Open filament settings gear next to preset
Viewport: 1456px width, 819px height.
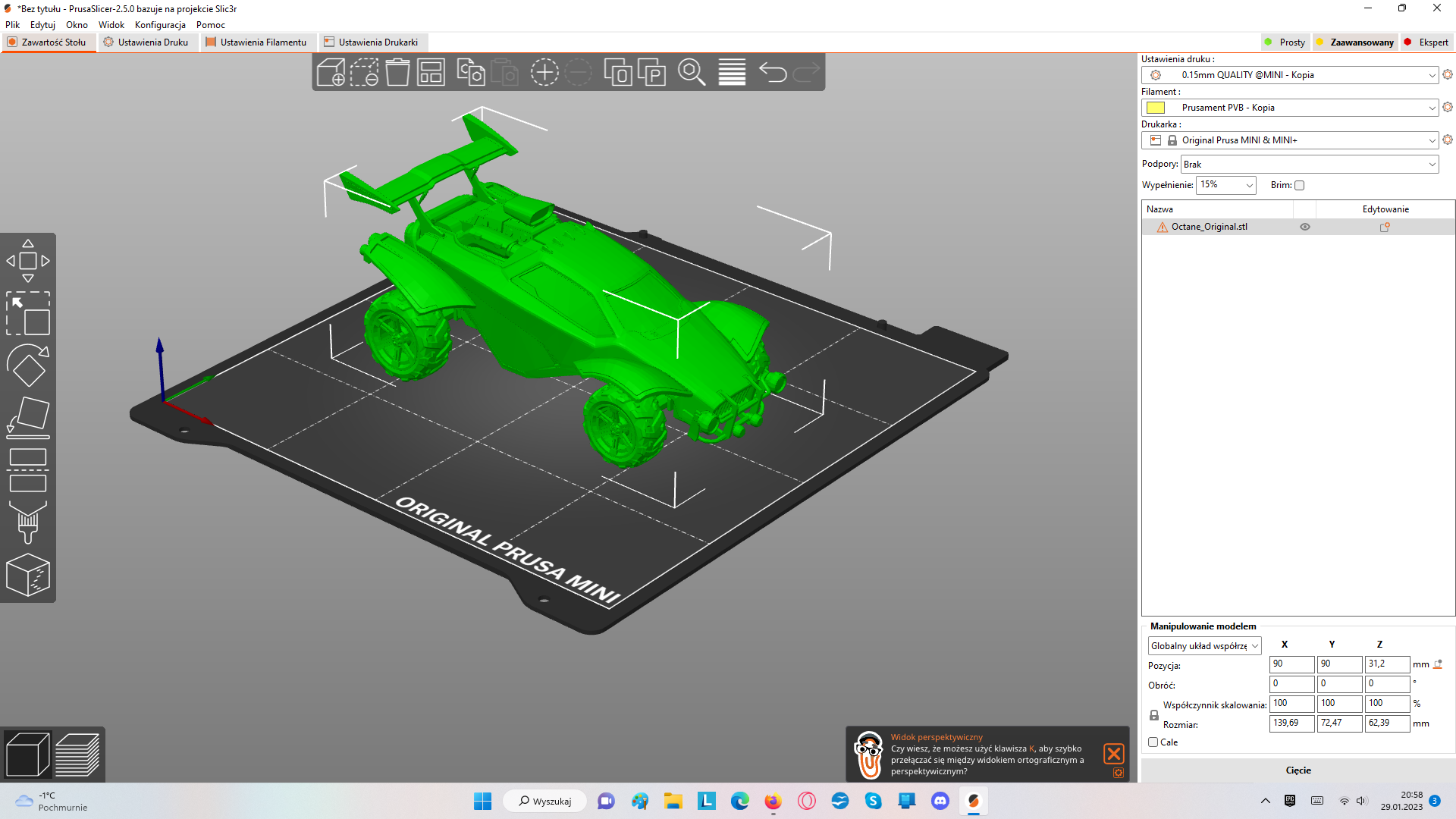[x=1447, y=107]
